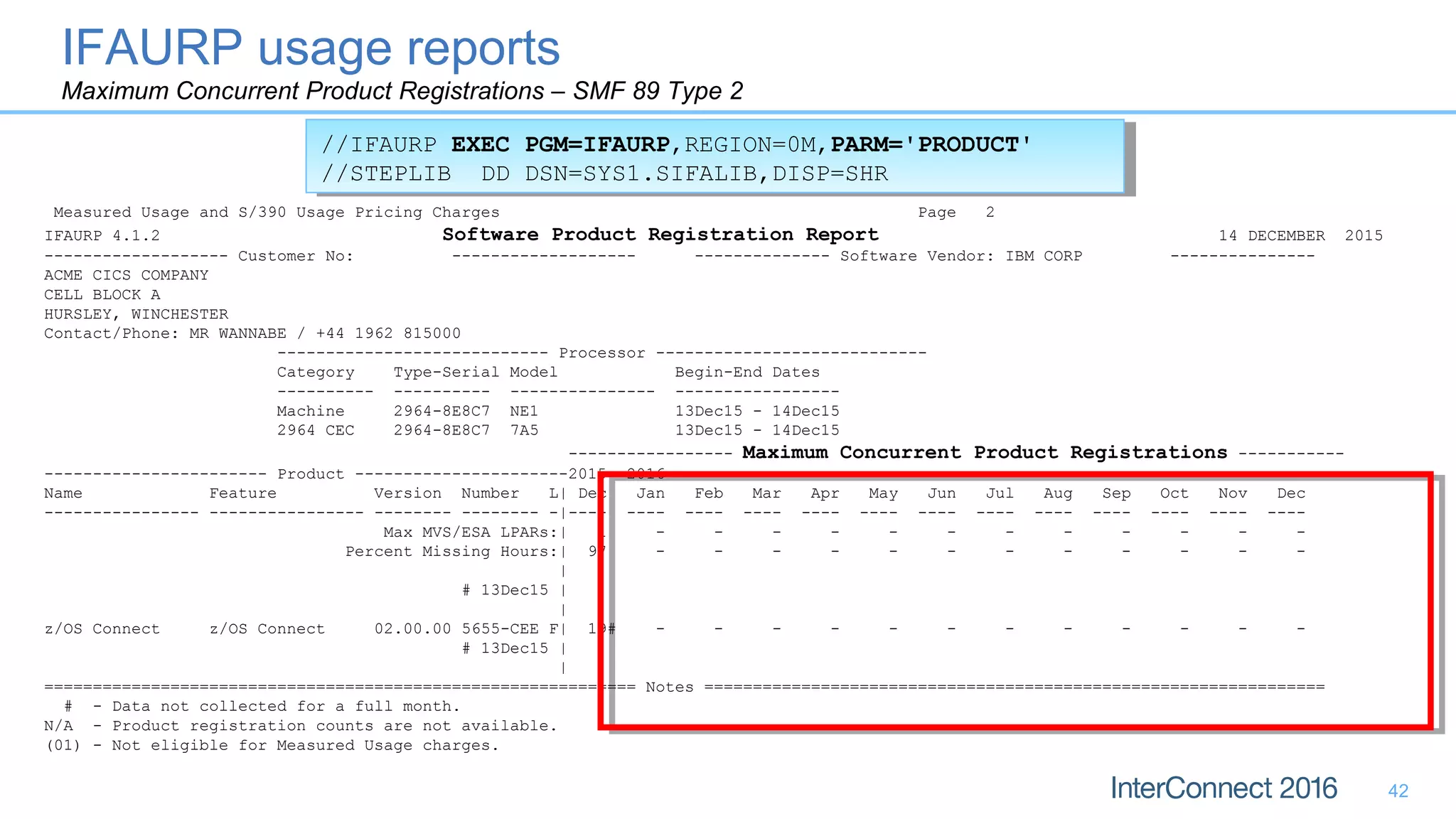Click the 'Customer No:' label

296,256
